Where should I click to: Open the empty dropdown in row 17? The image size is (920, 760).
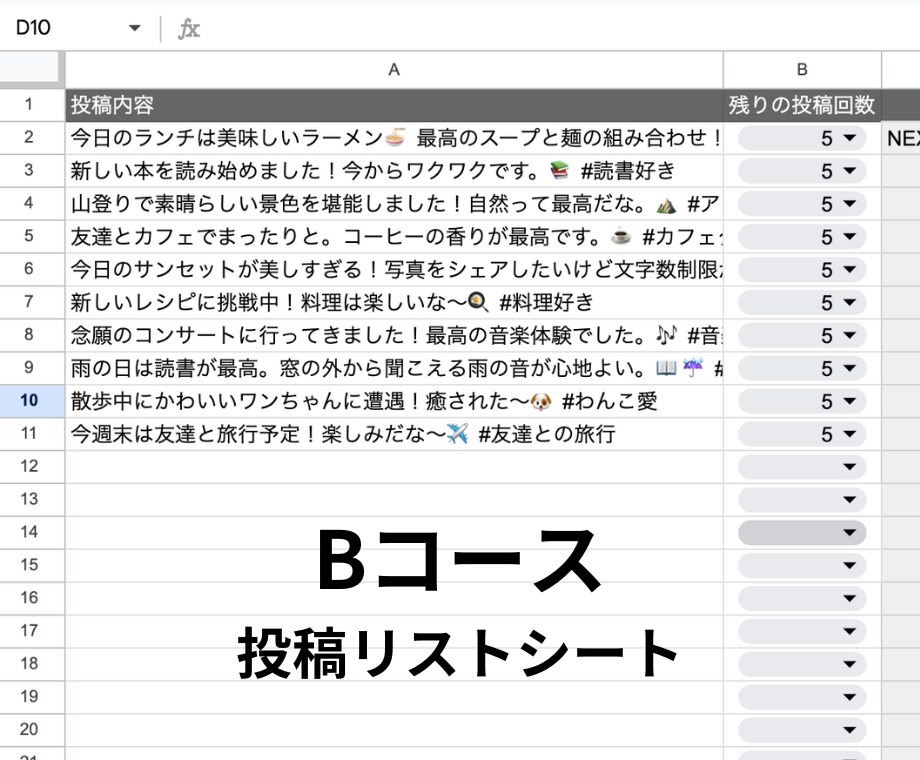801,631
